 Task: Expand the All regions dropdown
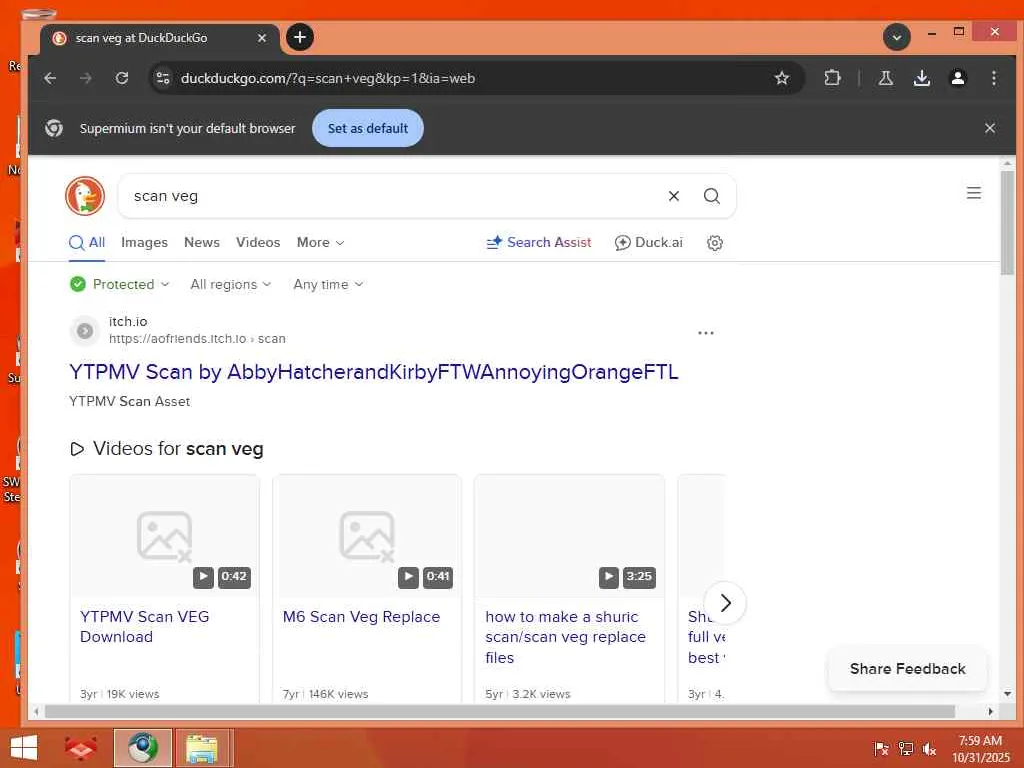click(x=231, y=284)
